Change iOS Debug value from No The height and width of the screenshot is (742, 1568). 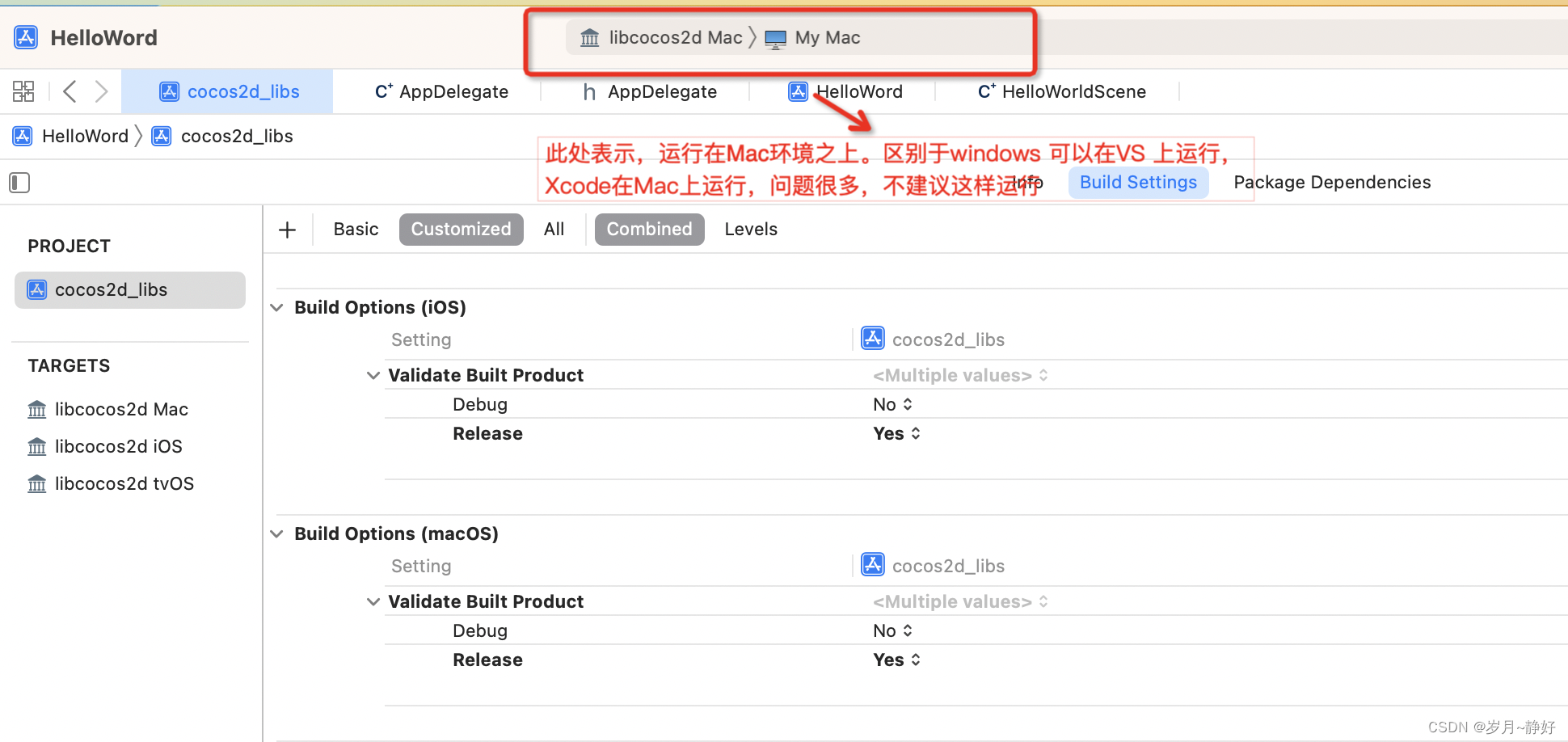892,404
